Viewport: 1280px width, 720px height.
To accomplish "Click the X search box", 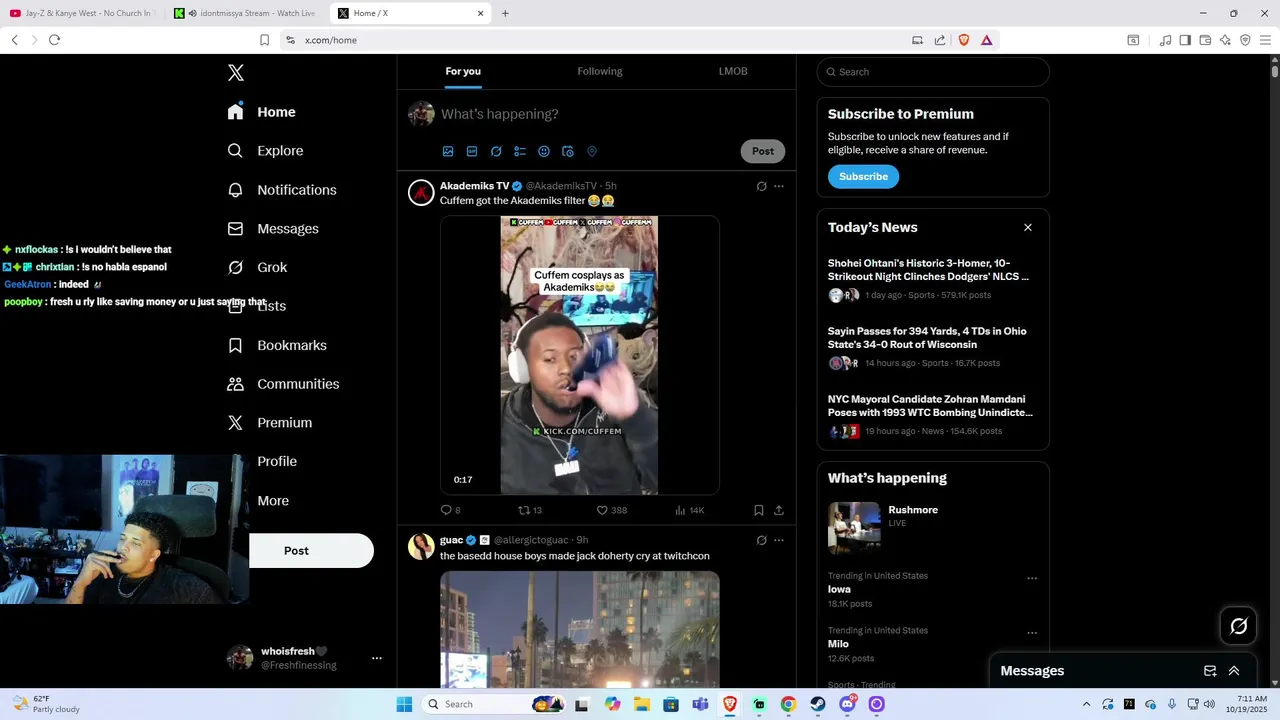I will point(933,72).
